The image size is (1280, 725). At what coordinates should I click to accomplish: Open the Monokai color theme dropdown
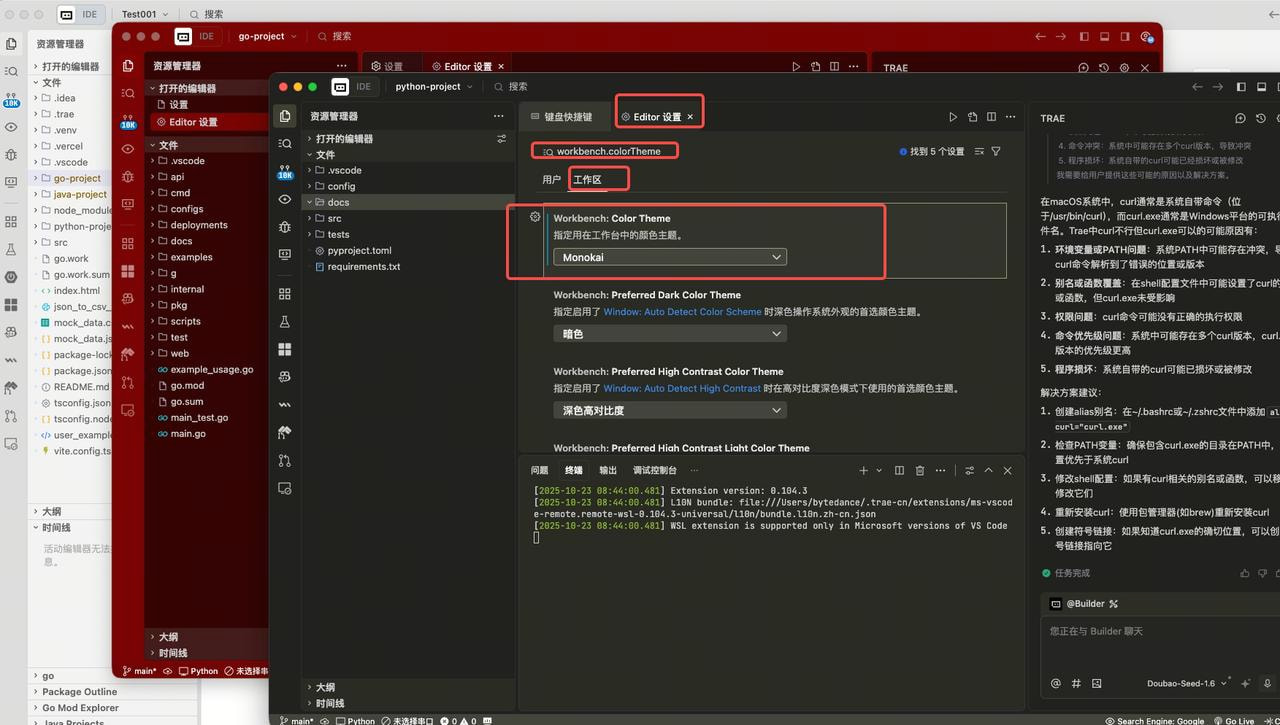(x=670, y=257)
